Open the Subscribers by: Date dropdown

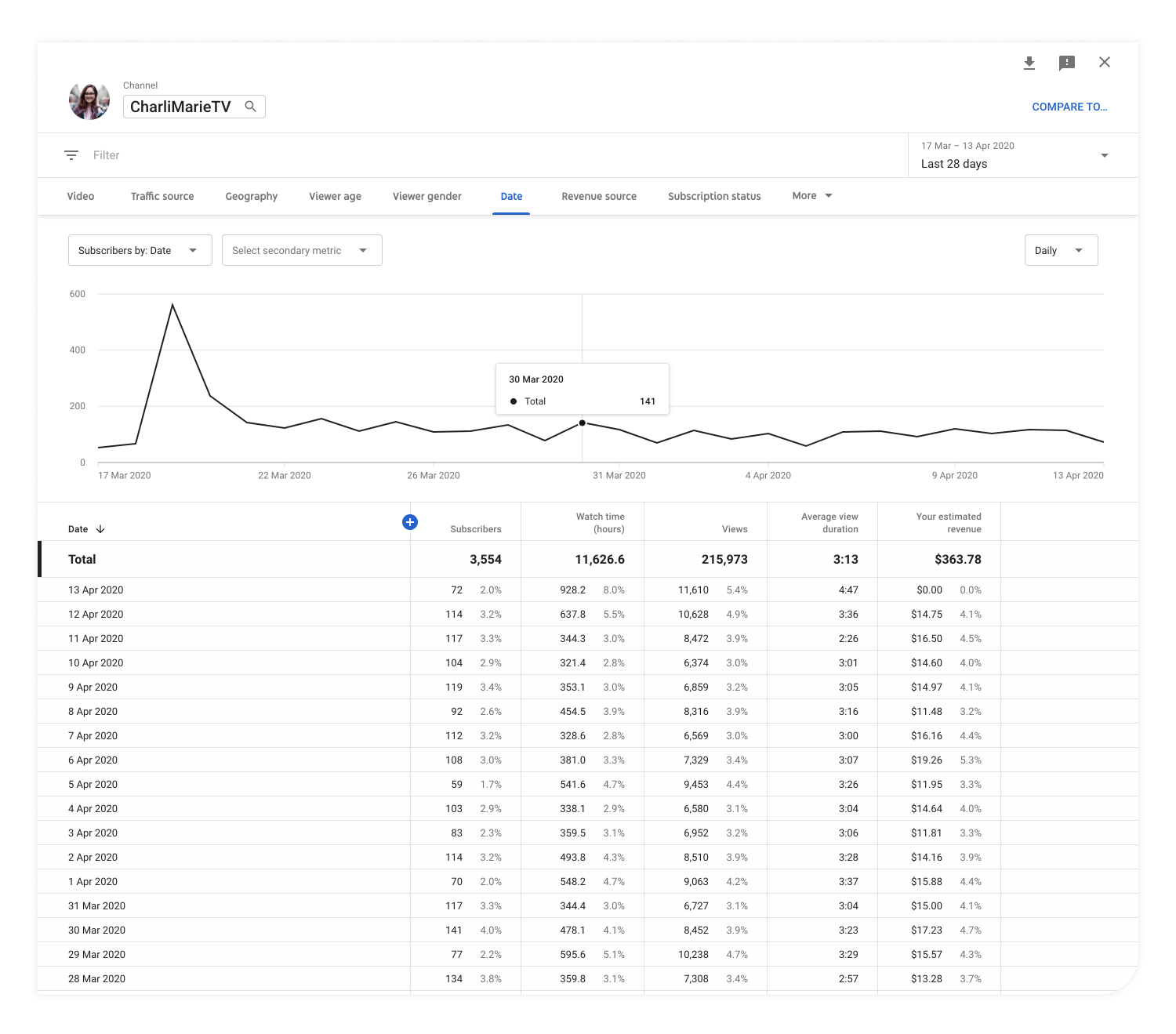pyautogui.click(x=140, y=250)
